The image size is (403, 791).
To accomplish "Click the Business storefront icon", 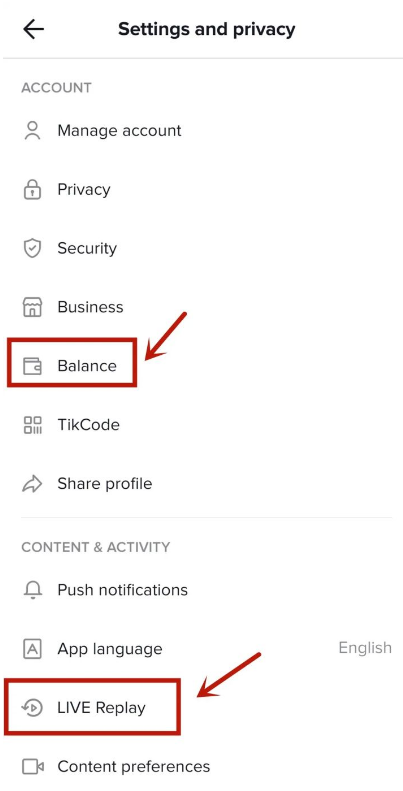I will [x=33, y=307].
